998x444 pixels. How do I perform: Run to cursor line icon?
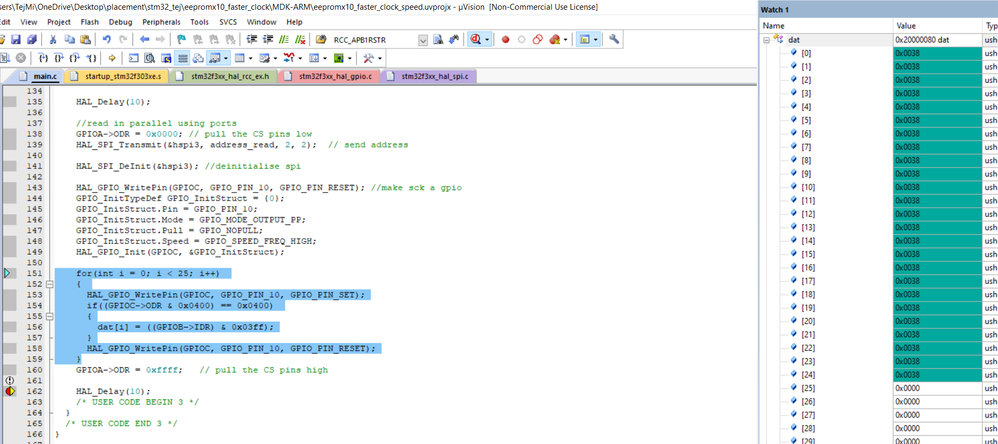[92, 59]
